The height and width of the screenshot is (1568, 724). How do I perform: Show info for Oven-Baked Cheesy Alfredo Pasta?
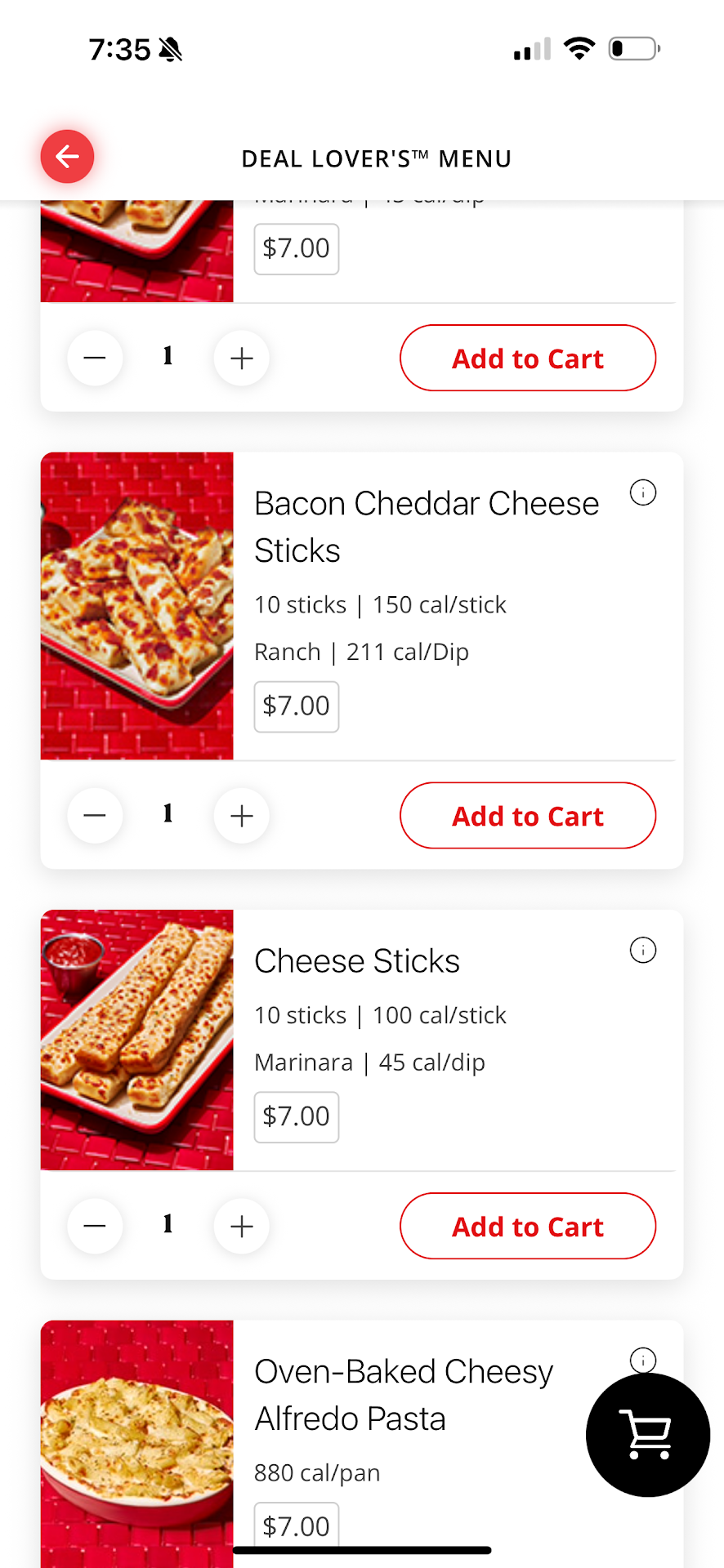coord(643,1360)
